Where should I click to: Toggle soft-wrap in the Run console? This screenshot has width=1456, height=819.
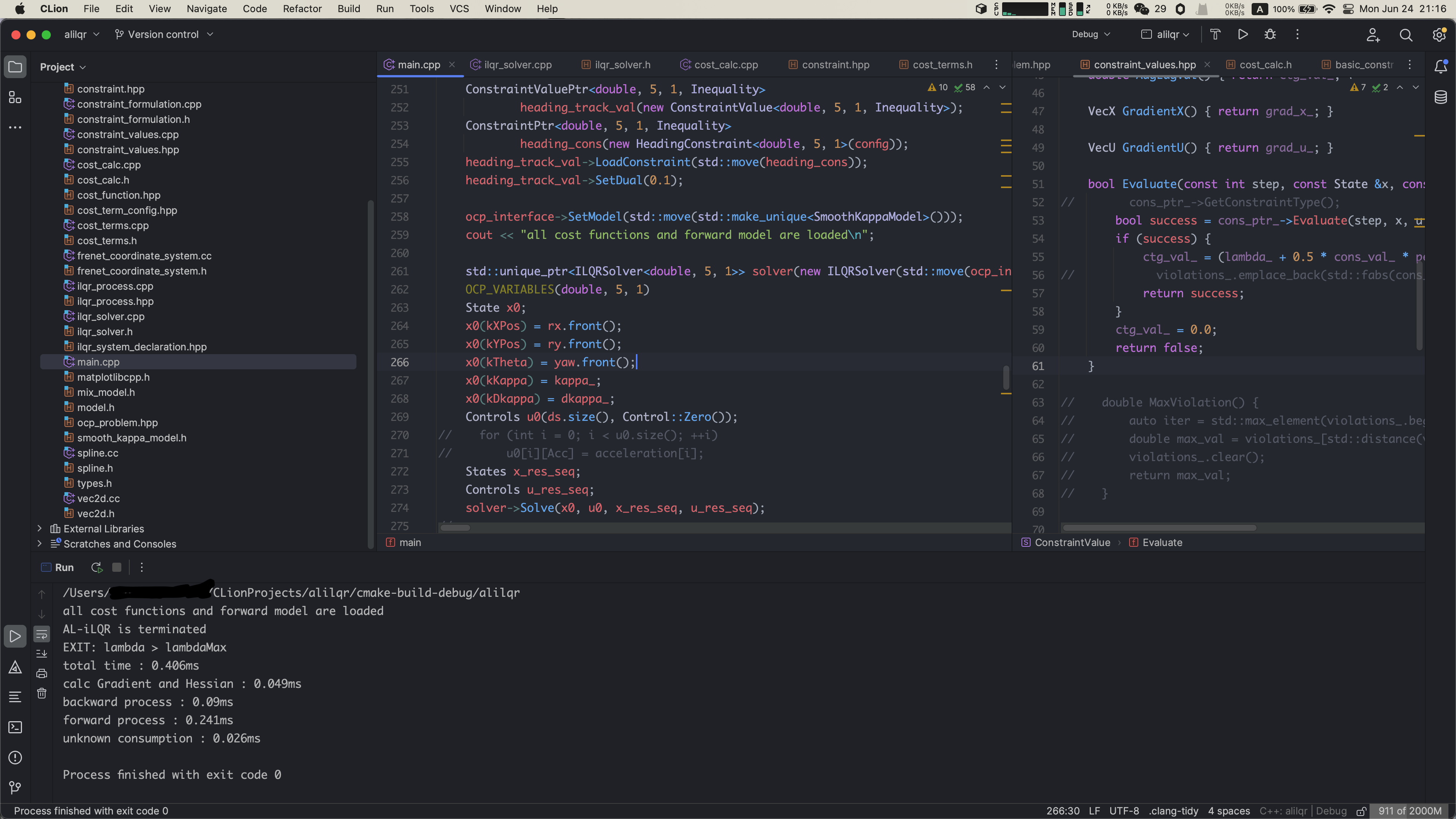[42, 634]
